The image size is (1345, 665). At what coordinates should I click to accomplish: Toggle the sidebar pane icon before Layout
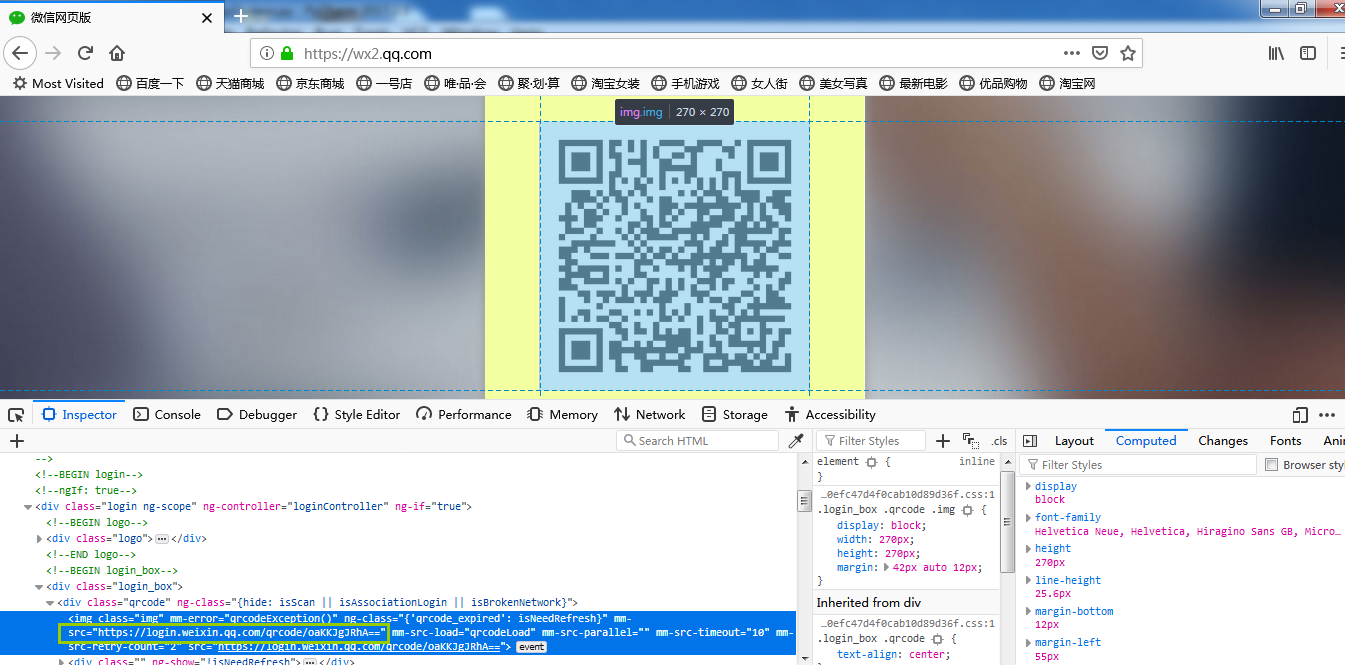click(x=1030, y=441)
